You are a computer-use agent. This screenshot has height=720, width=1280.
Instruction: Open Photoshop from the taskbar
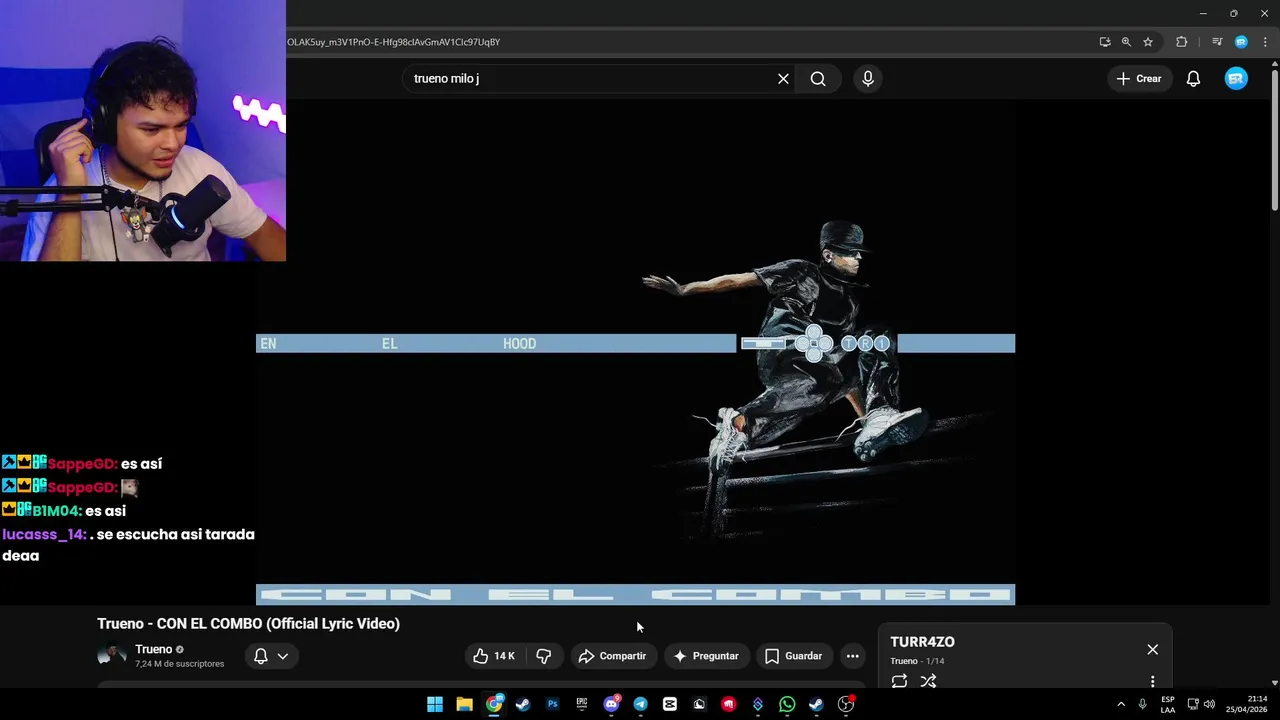[552, 704]
